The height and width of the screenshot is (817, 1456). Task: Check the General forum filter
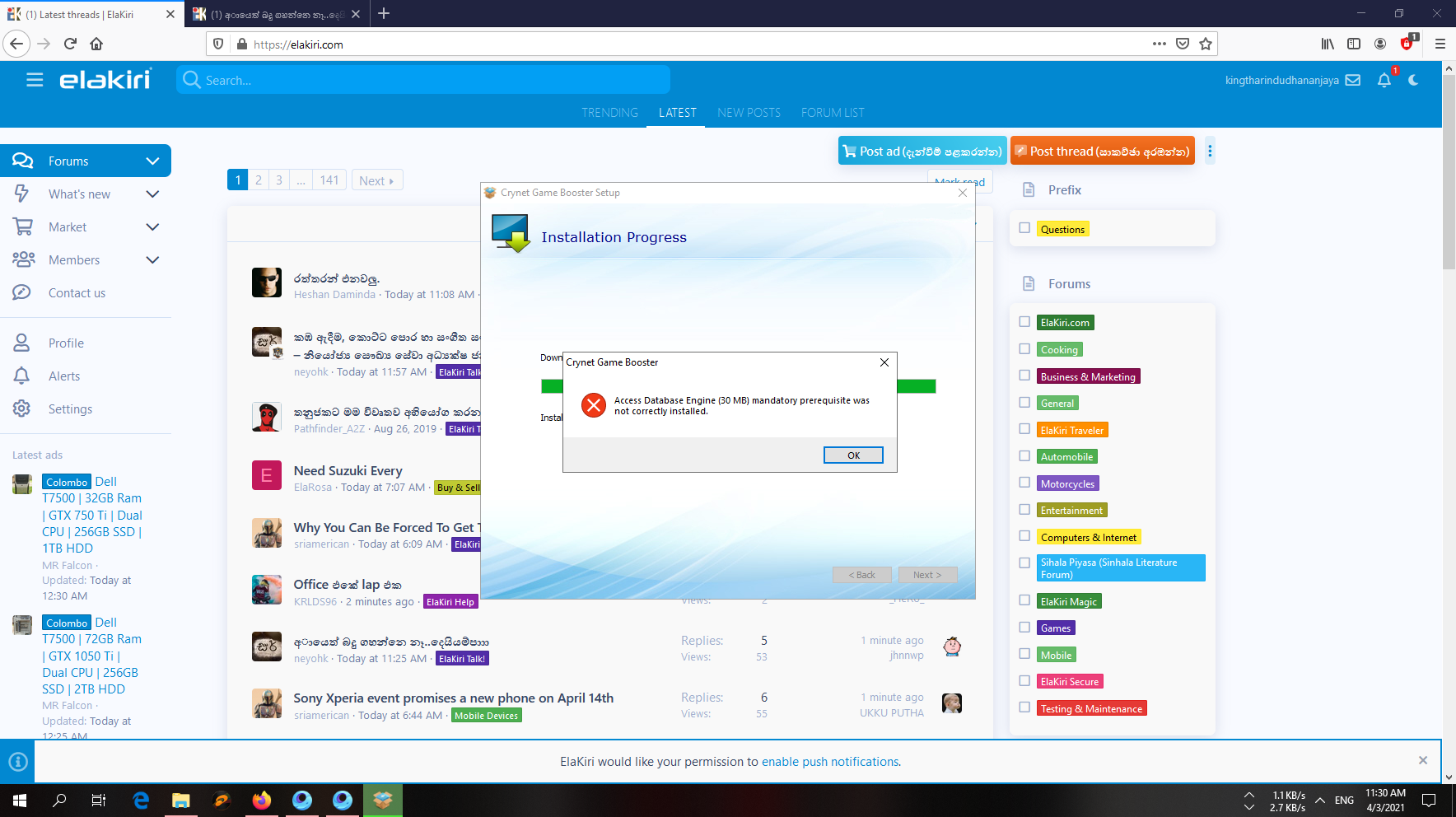(x=1024, y=403)
